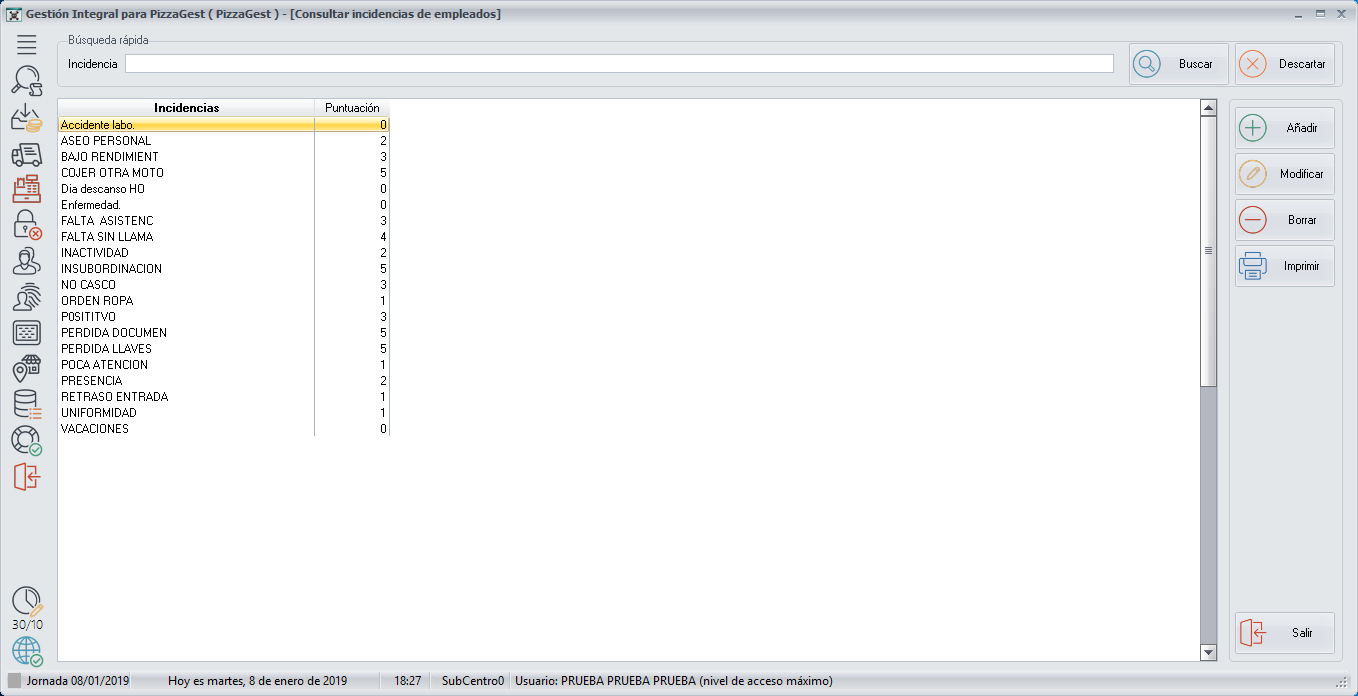
Task: Click the database icon in the sidebar
Action: [27, 405]
